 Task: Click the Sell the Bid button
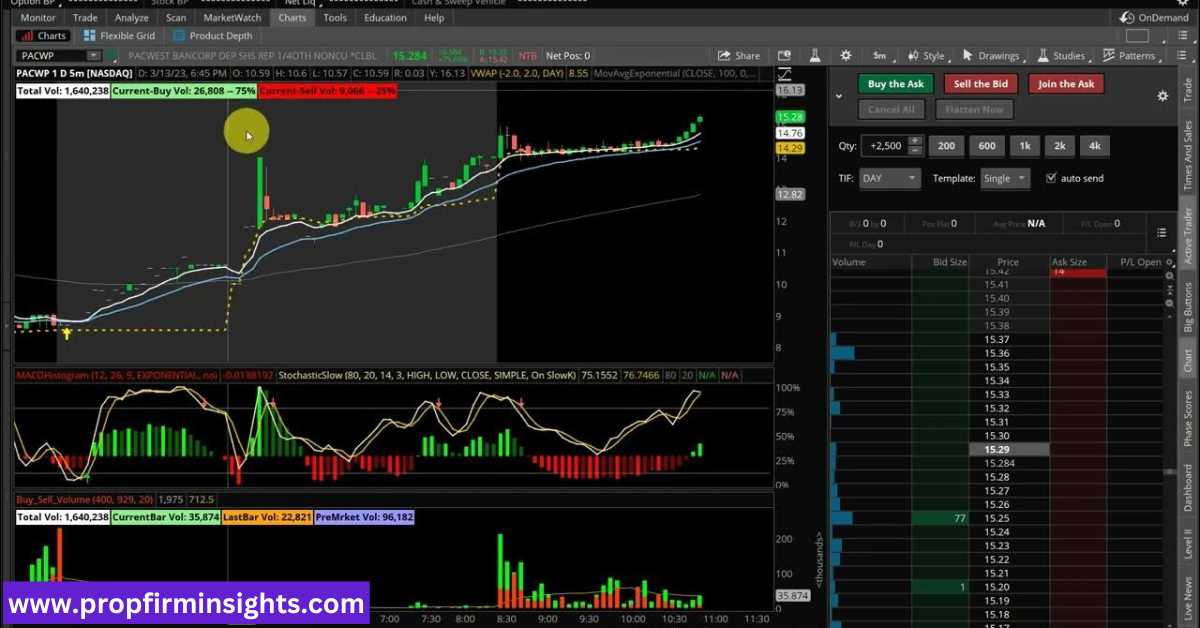click(980, 84)
